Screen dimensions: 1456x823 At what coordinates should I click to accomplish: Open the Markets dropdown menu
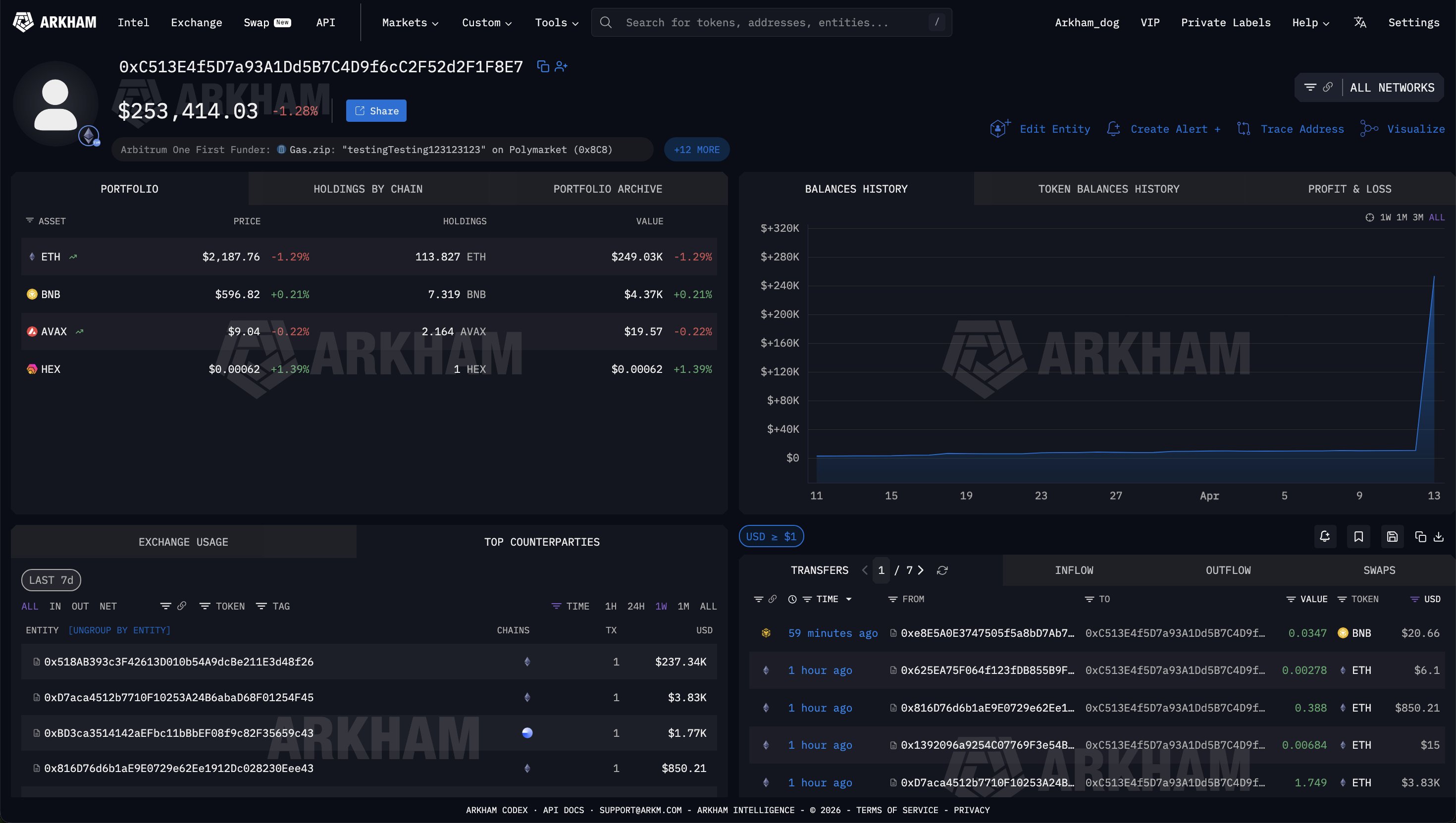coord(410,23)
